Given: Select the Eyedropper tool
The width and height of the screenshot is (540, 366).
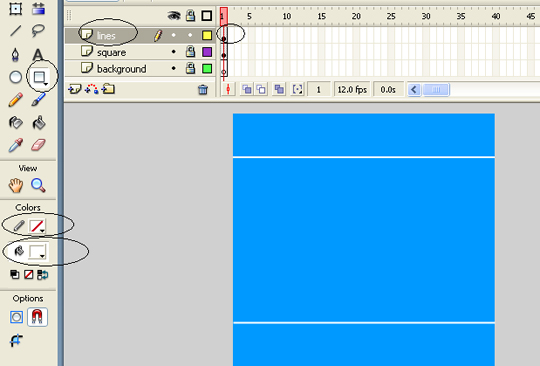Looking at the screenshot, I should pos(15,145).
